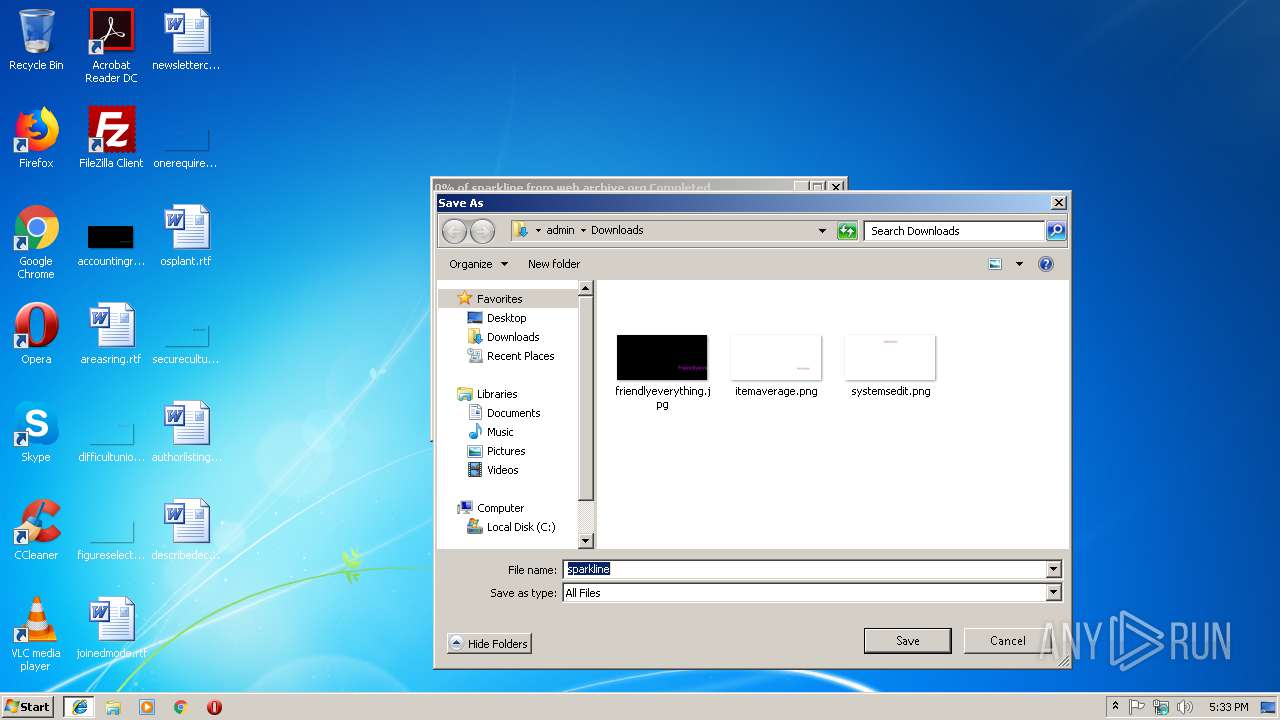The width and height of the screenshot is (1280, 720).
Task: Open the view options dropdown arrow
Action: (x=1019, y=264)
